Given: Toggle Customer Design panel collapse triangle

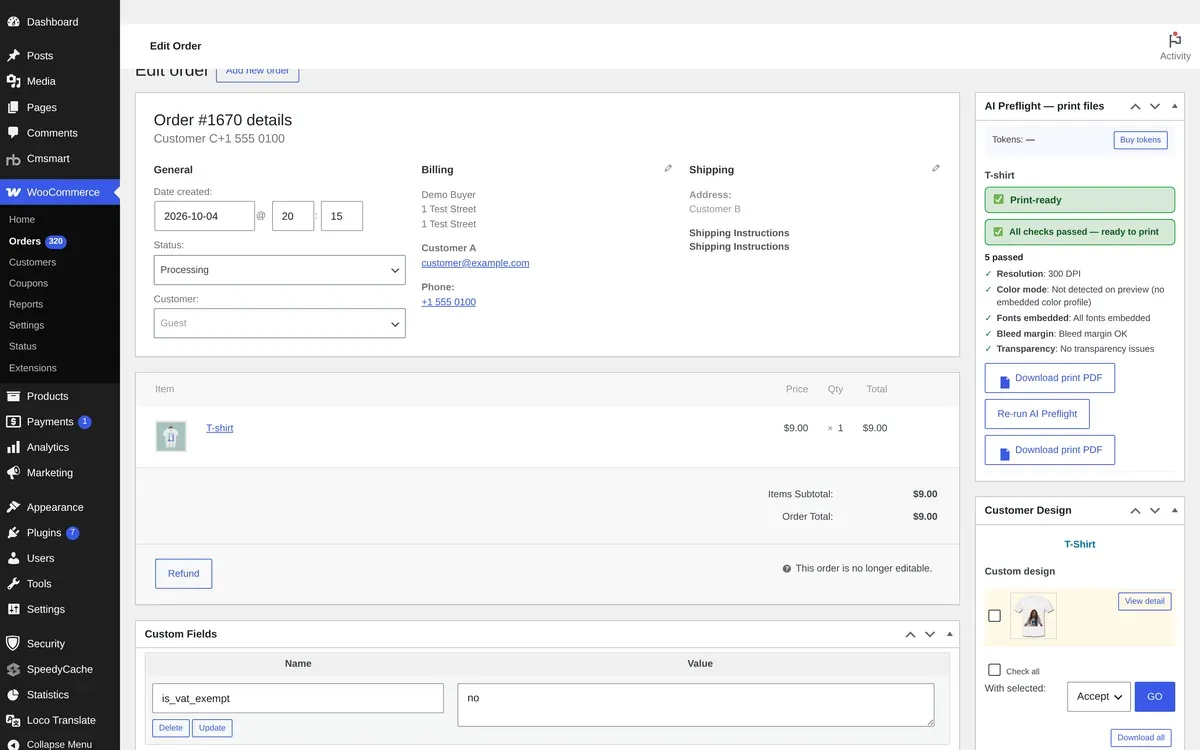Looking at the screenshot, I should 1175,510.
